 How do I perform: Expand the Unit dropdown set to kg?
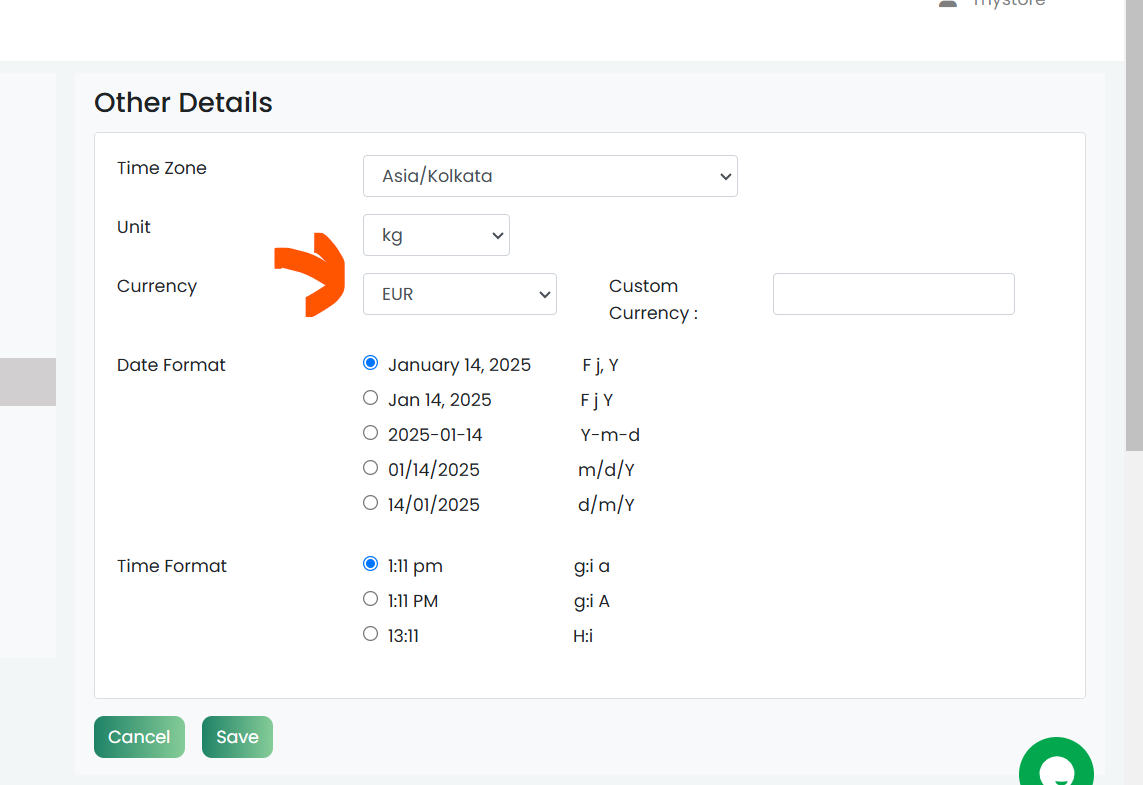(436, 235)
